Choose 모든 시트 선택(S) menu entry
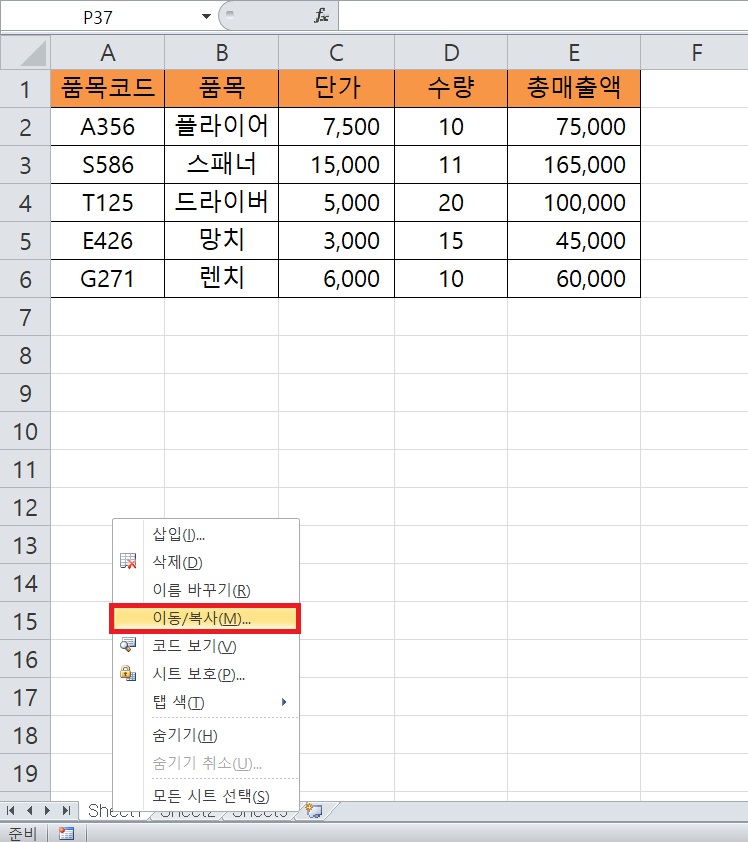 (x=206, y=796)
